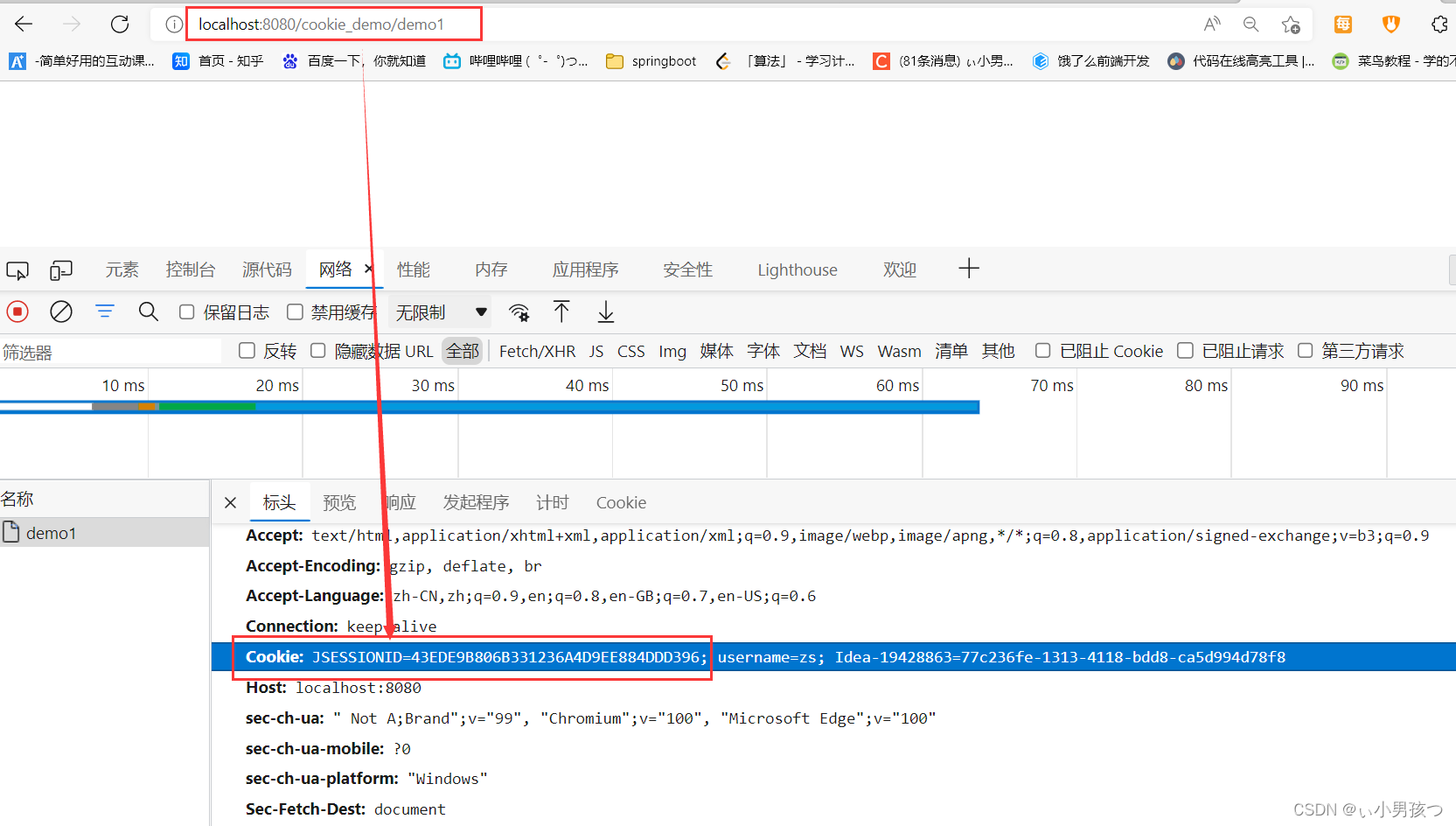The image size is (1456, 826).
Task: Open the springboot bookmark folder
Action: (x=651, y=61)
